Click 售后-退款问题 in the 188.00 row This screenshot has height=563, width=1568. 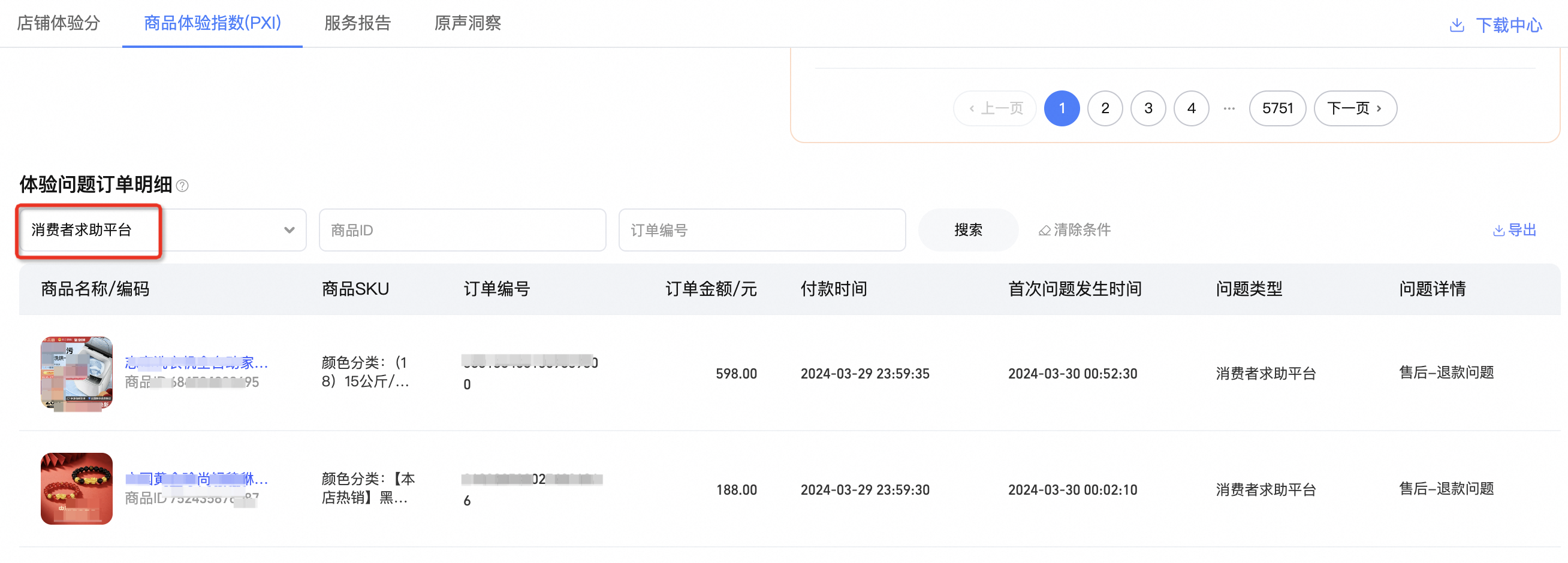pyautogui.click(x=1446, y=488)
